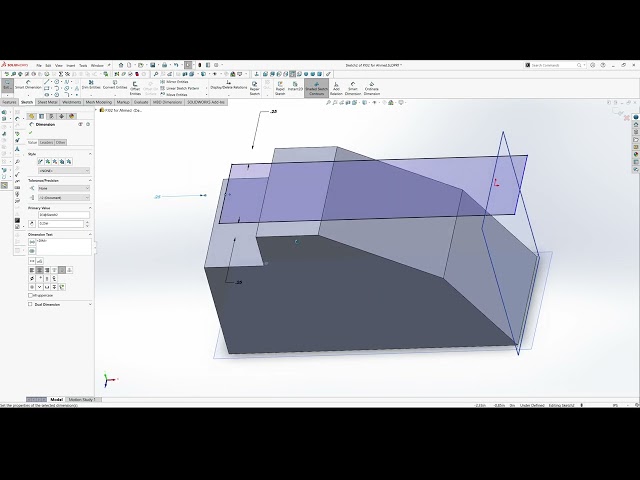Open the unit precision dropdown (Document)
Screen dimensions: 640x480
[x=64, y=198]
